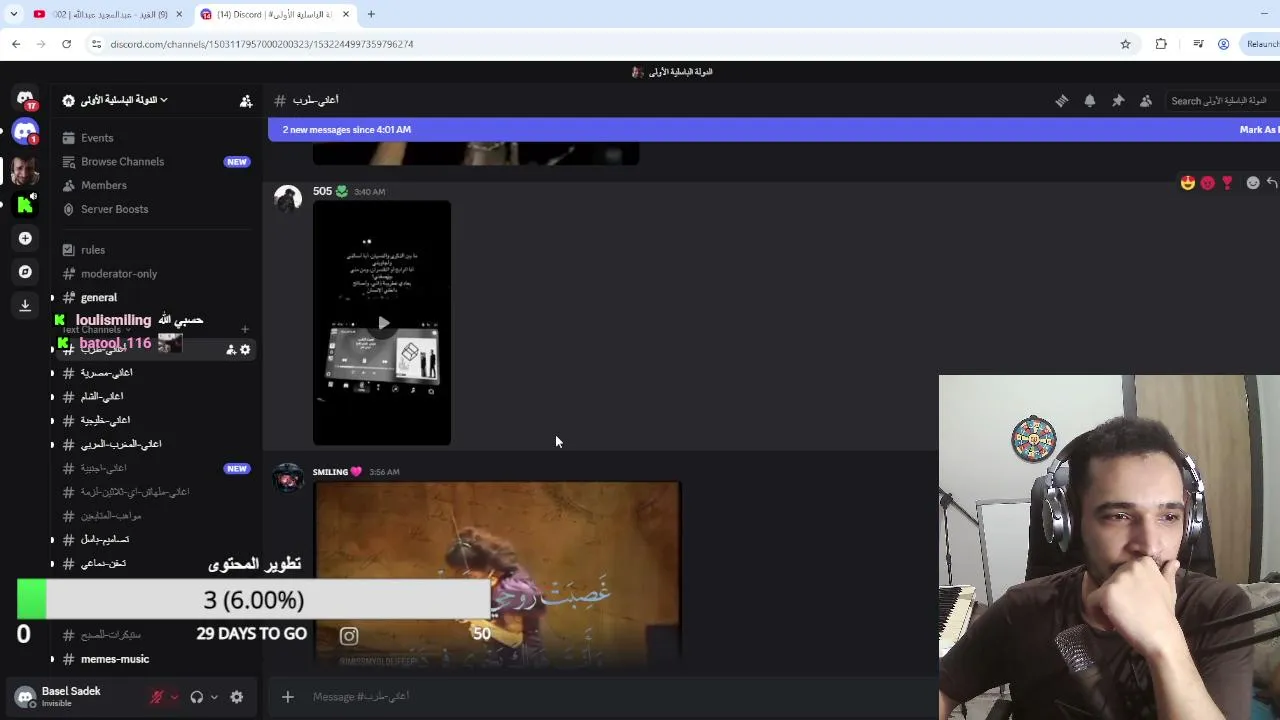Image resolution: width=1280 pixels, height=720 pixels.
Task: React with the angry red emoji
Action: tap(1208, 183)
